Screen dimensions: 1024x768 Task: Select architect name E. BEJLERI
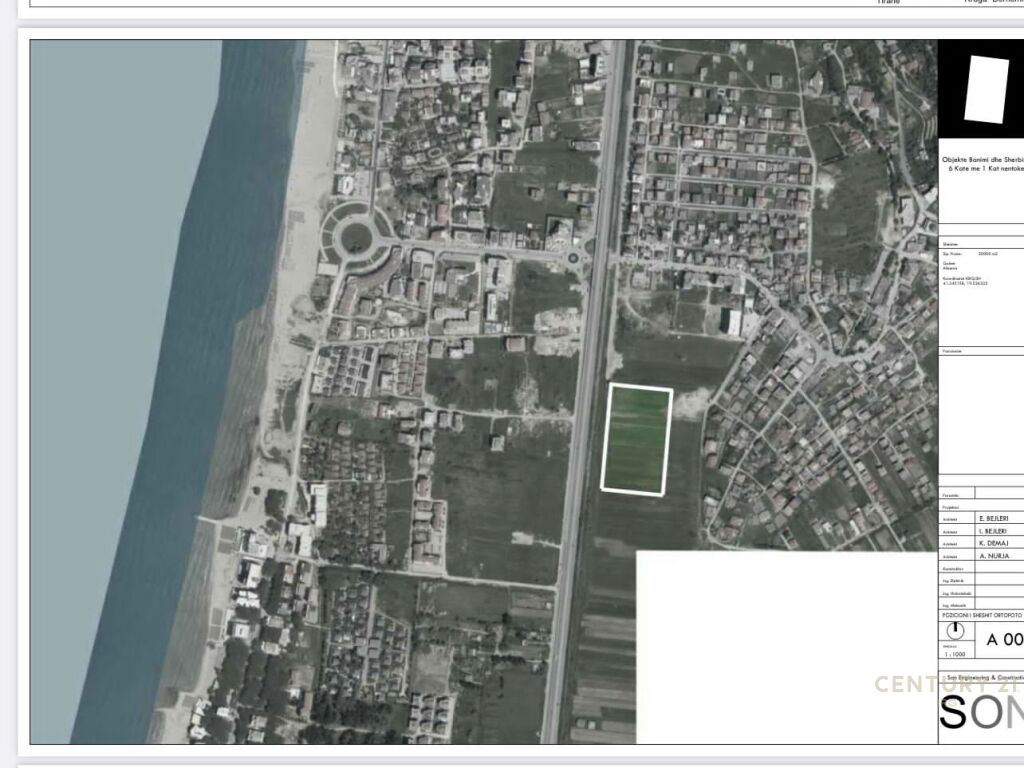click(993, 519)
